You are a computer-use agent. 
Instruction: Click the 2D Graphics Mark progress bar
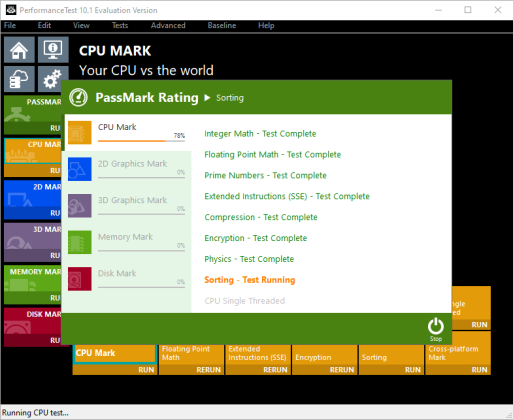(141, 178)
